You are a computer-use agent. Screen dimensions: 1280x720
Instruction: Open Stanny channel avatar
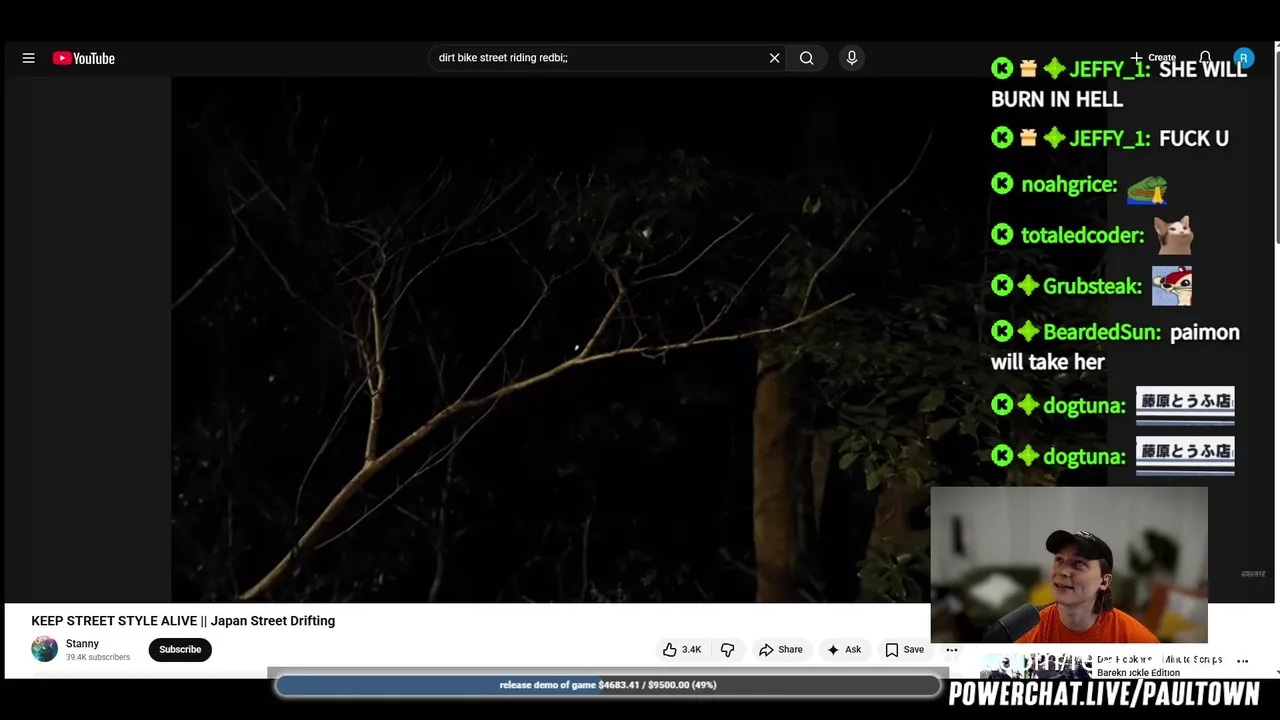[44, 649]
